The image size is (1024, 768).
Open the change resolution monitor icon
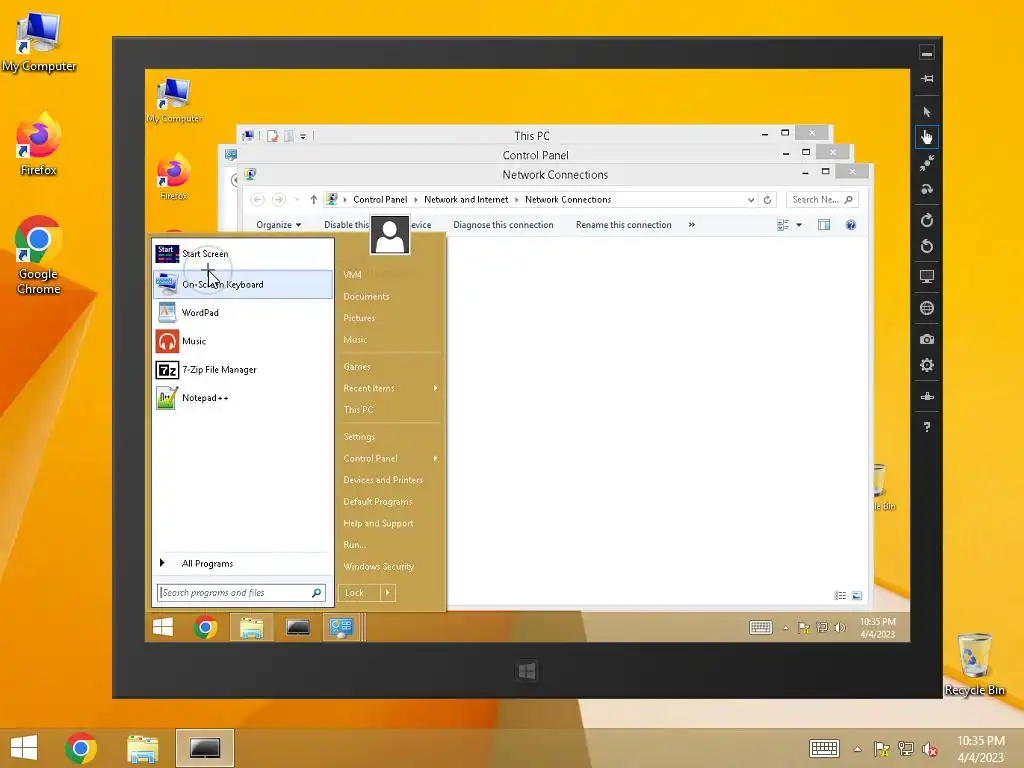click(x=927, y=277)
